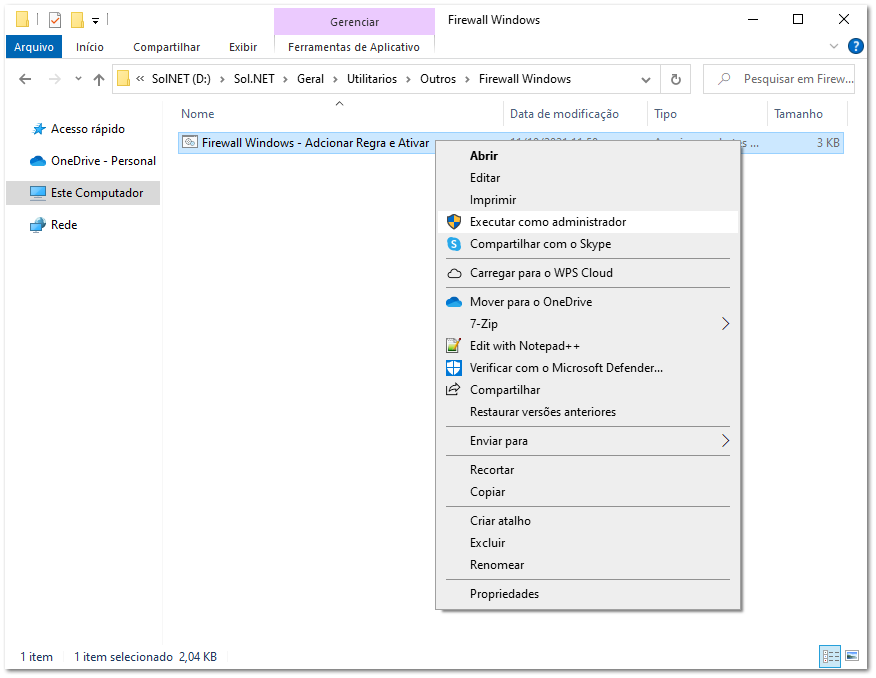Click the Notepad++ icon in context menu

[x=454, y=346]
